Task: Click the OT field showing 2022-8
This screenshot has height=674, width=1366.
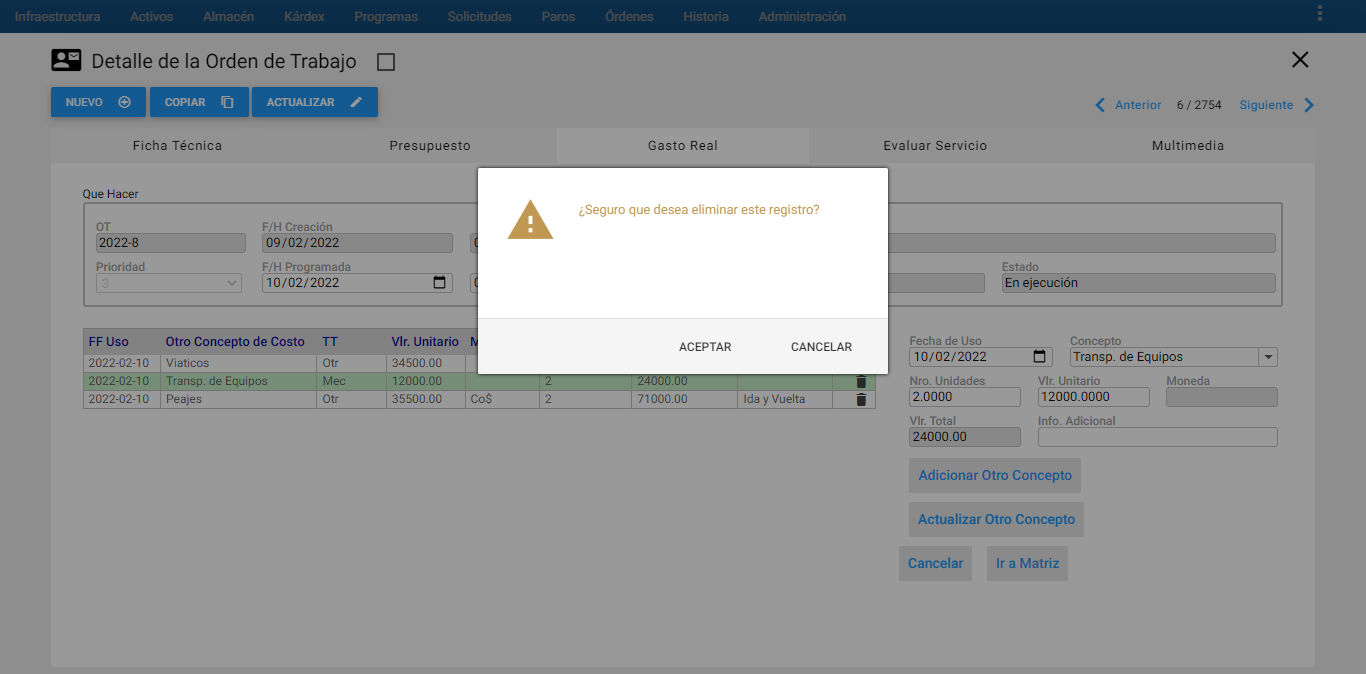Action: 170,243
